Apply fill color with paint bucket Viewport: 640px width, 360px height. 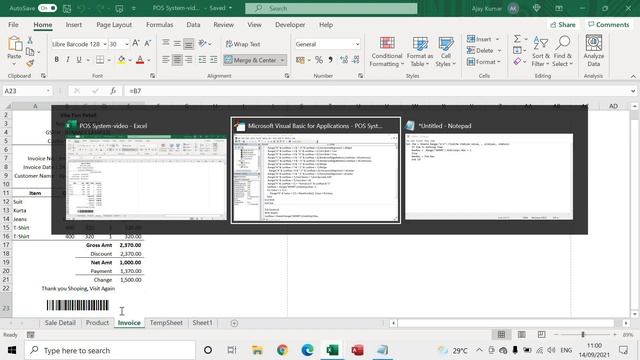tap(121, 60)
